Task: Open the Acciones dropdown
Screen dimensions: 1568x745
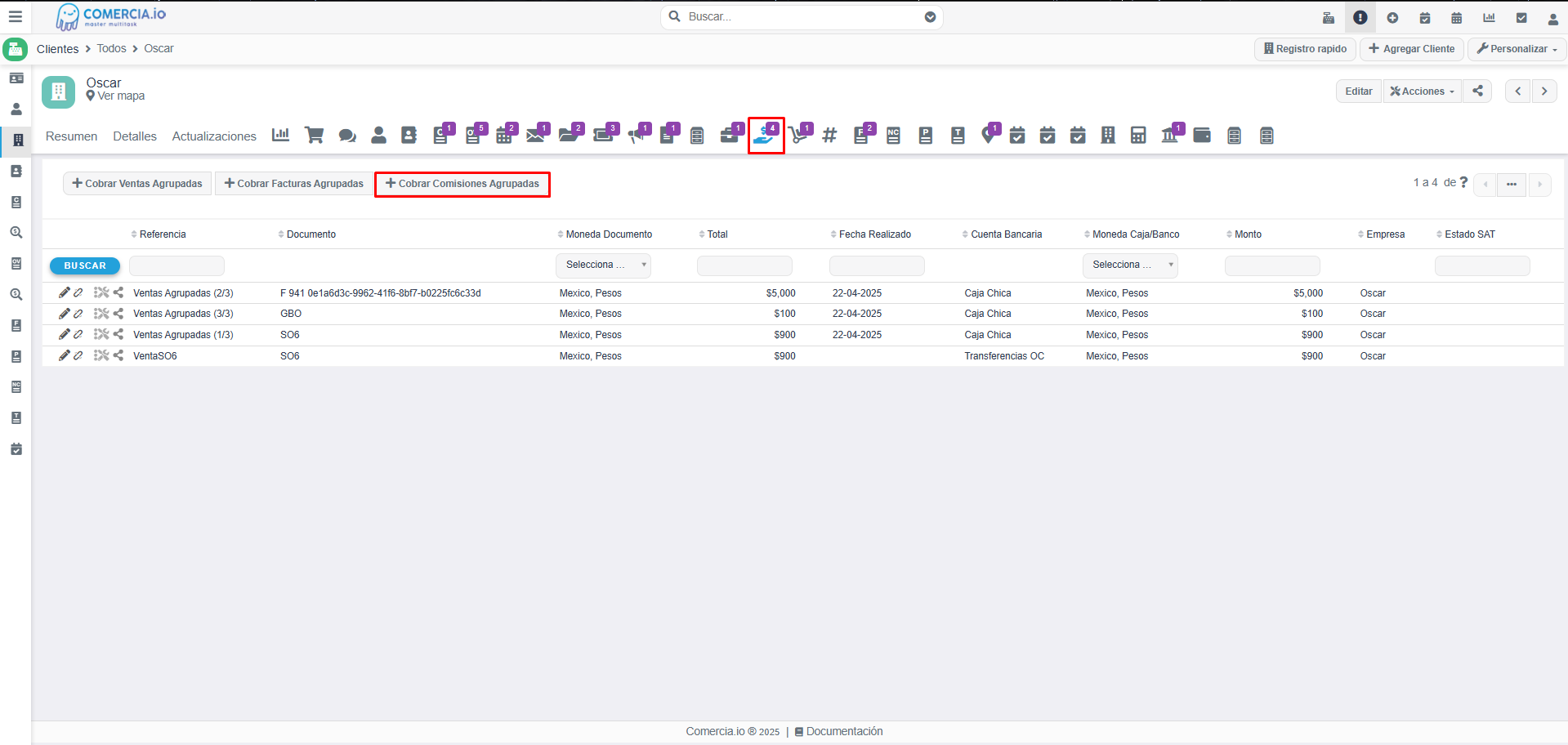Action: (1422, 91)
